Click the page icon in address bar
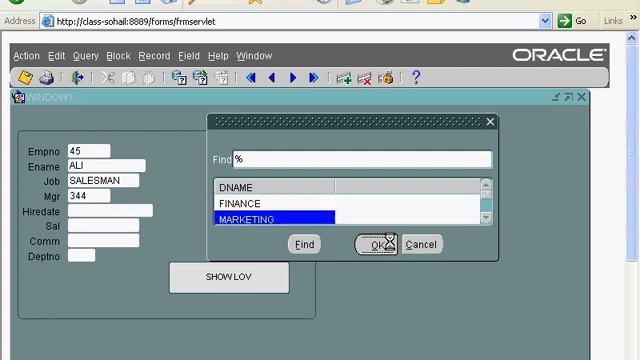This screenshot has width=640, height=360. 48,21
